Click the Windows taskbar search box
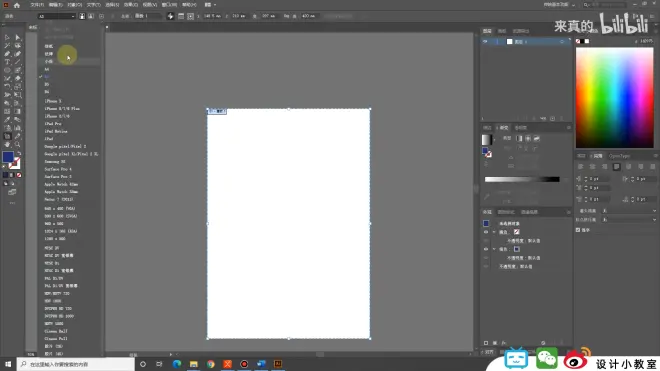 (x=76, y=364)
